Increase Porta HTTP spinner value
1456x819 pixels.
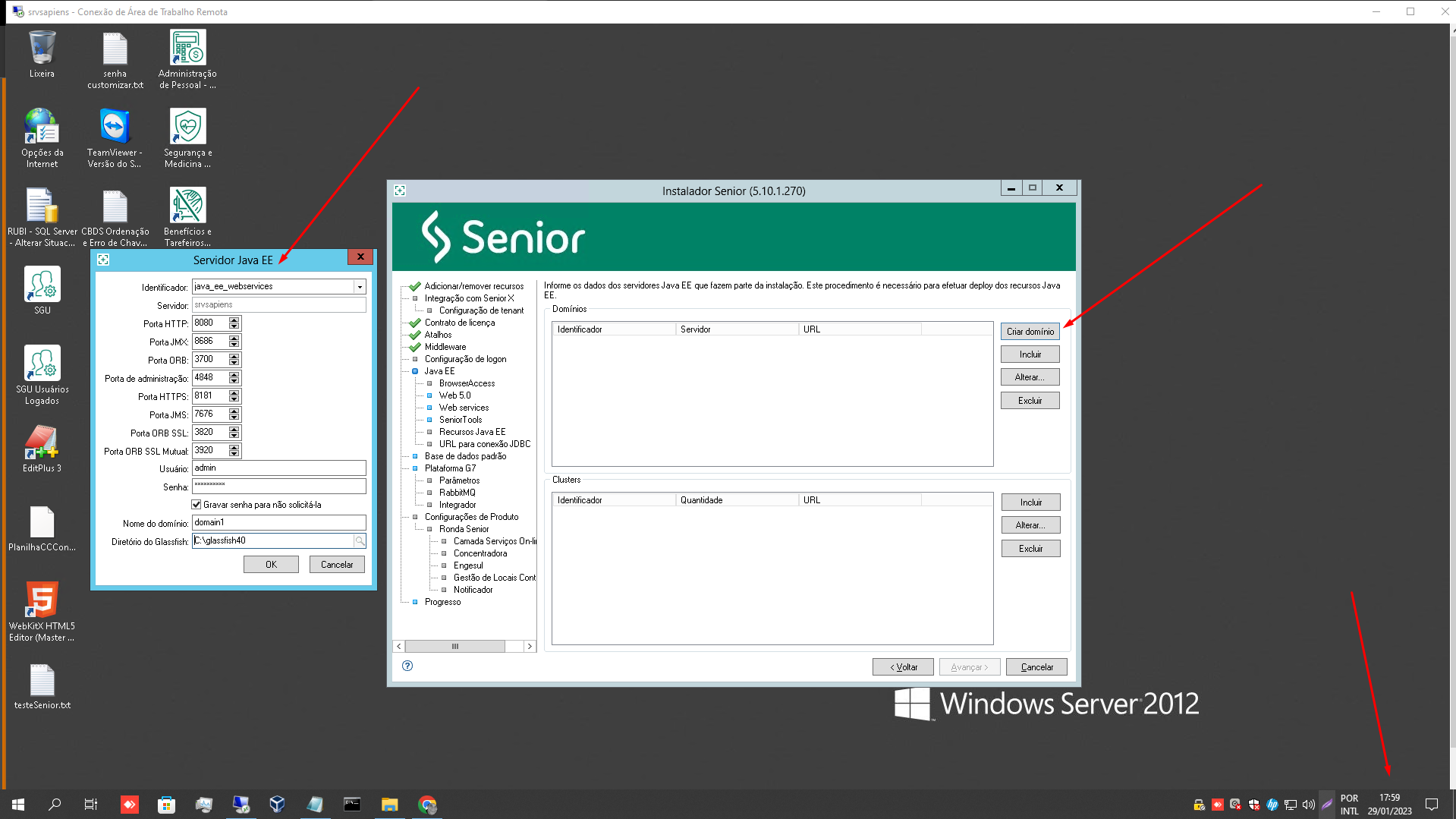[234, 320]
